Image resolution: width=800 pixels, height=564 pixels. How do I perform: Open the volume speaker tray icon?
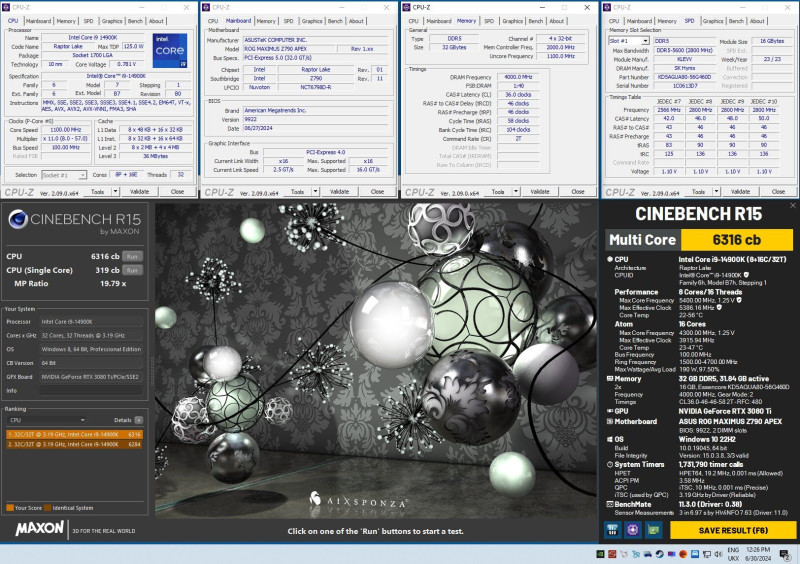tap(718, 554)
